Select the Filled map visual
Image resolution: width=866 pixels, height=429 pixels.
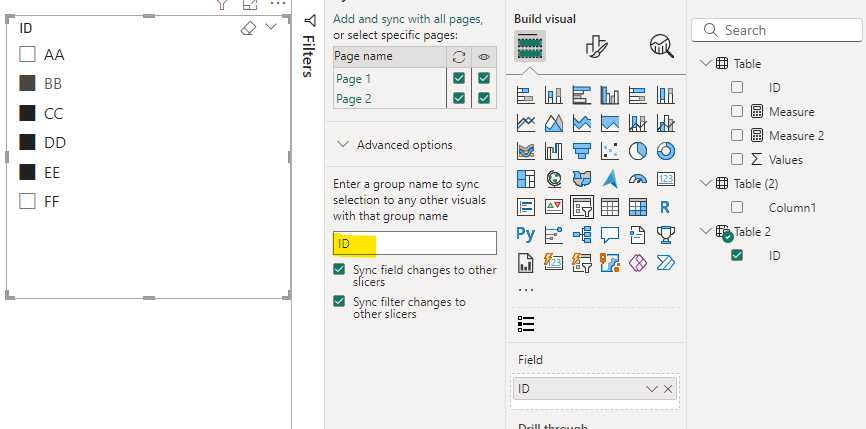point(582,179)
